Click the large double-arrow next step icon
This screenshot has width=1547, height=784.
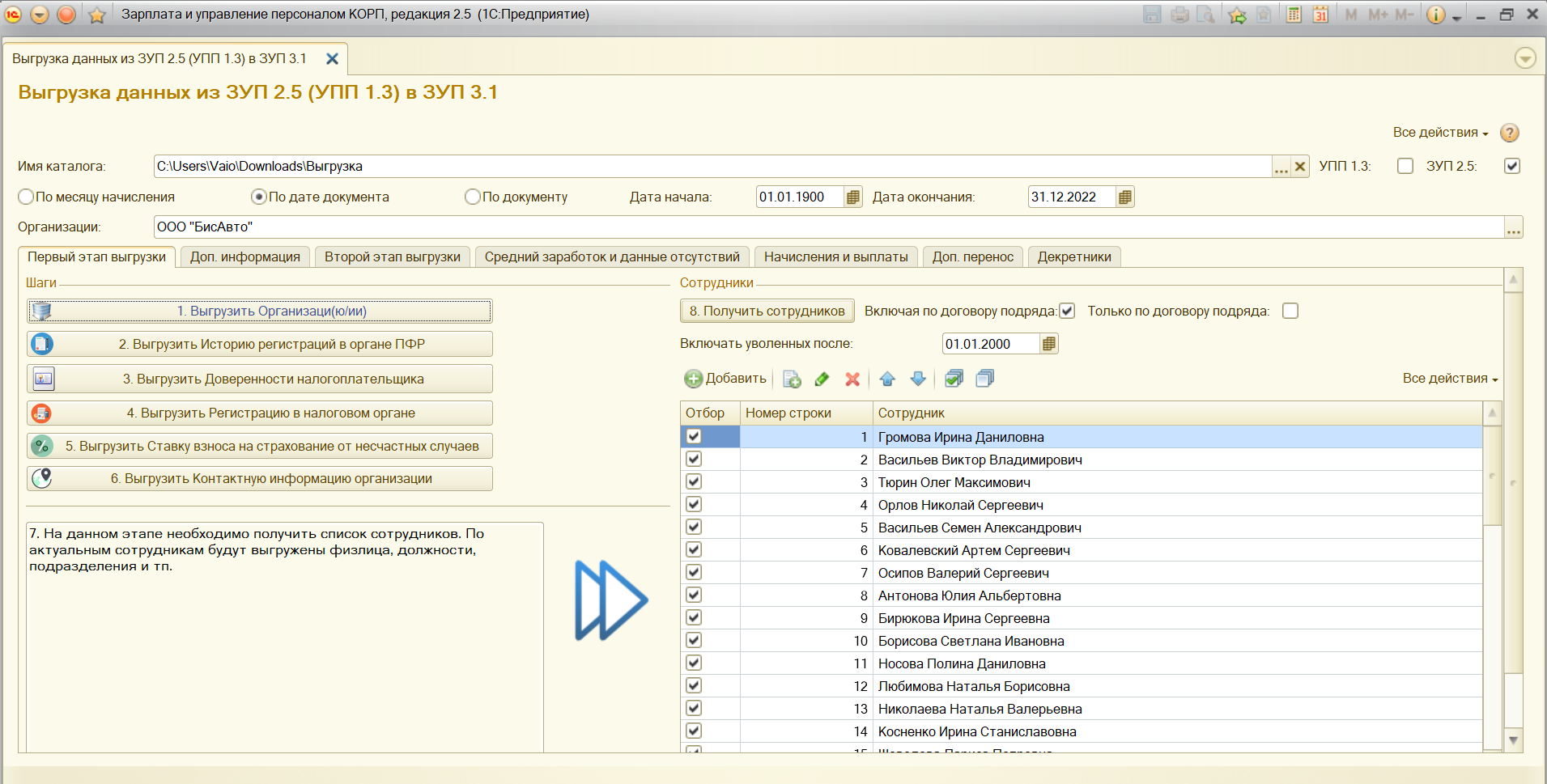tap(611, 600)
